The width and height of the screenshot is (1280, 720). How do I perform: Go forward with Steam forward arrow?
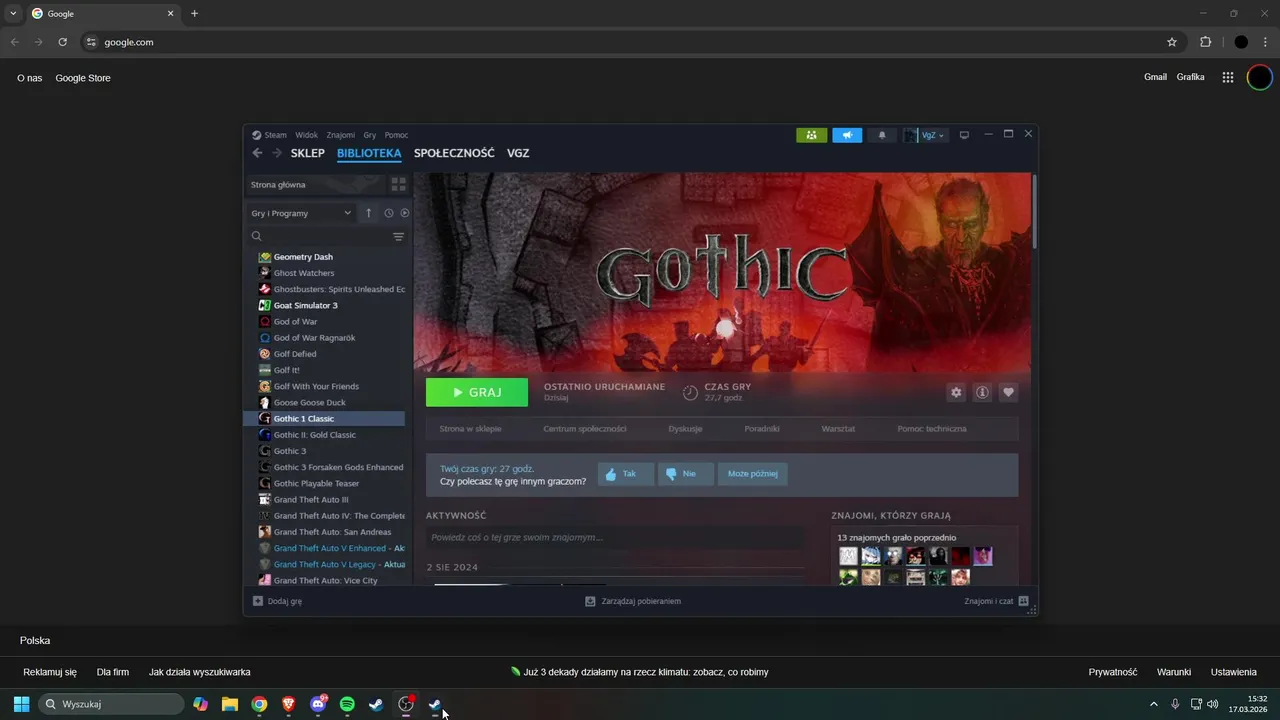(x=277, y=153)
